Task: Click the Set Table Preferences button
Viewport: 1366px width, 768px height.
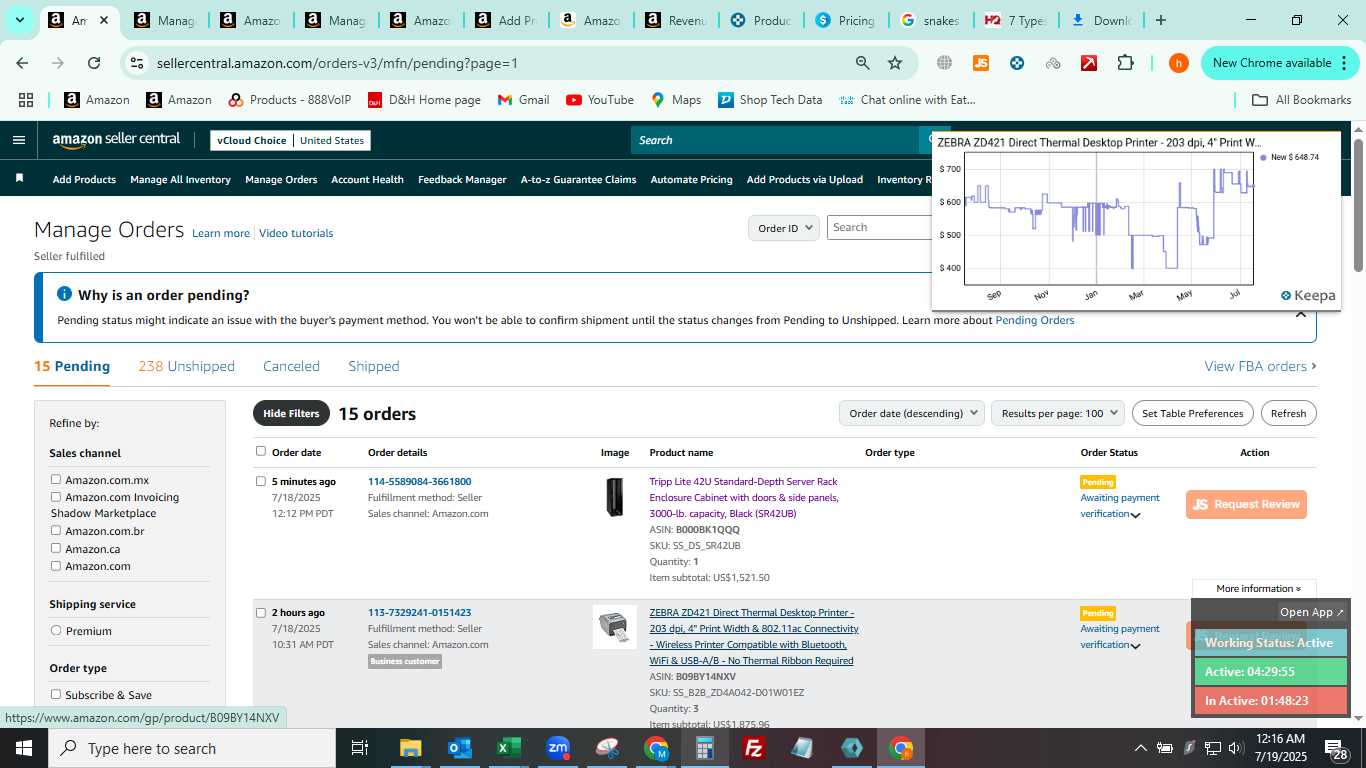Action: tap(1193, 413)
